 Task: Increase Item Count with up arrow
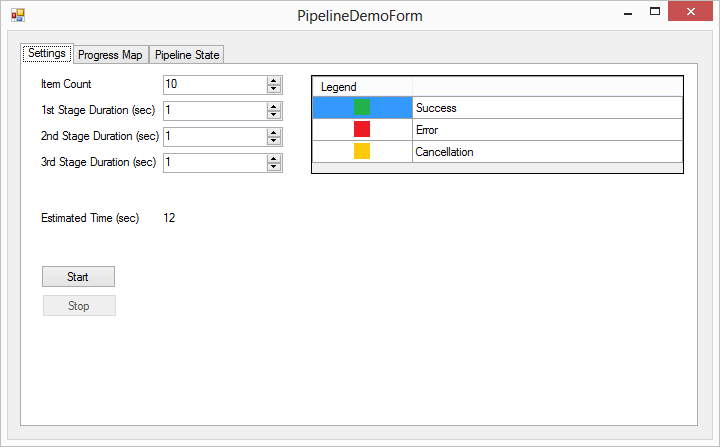(274, 80)
